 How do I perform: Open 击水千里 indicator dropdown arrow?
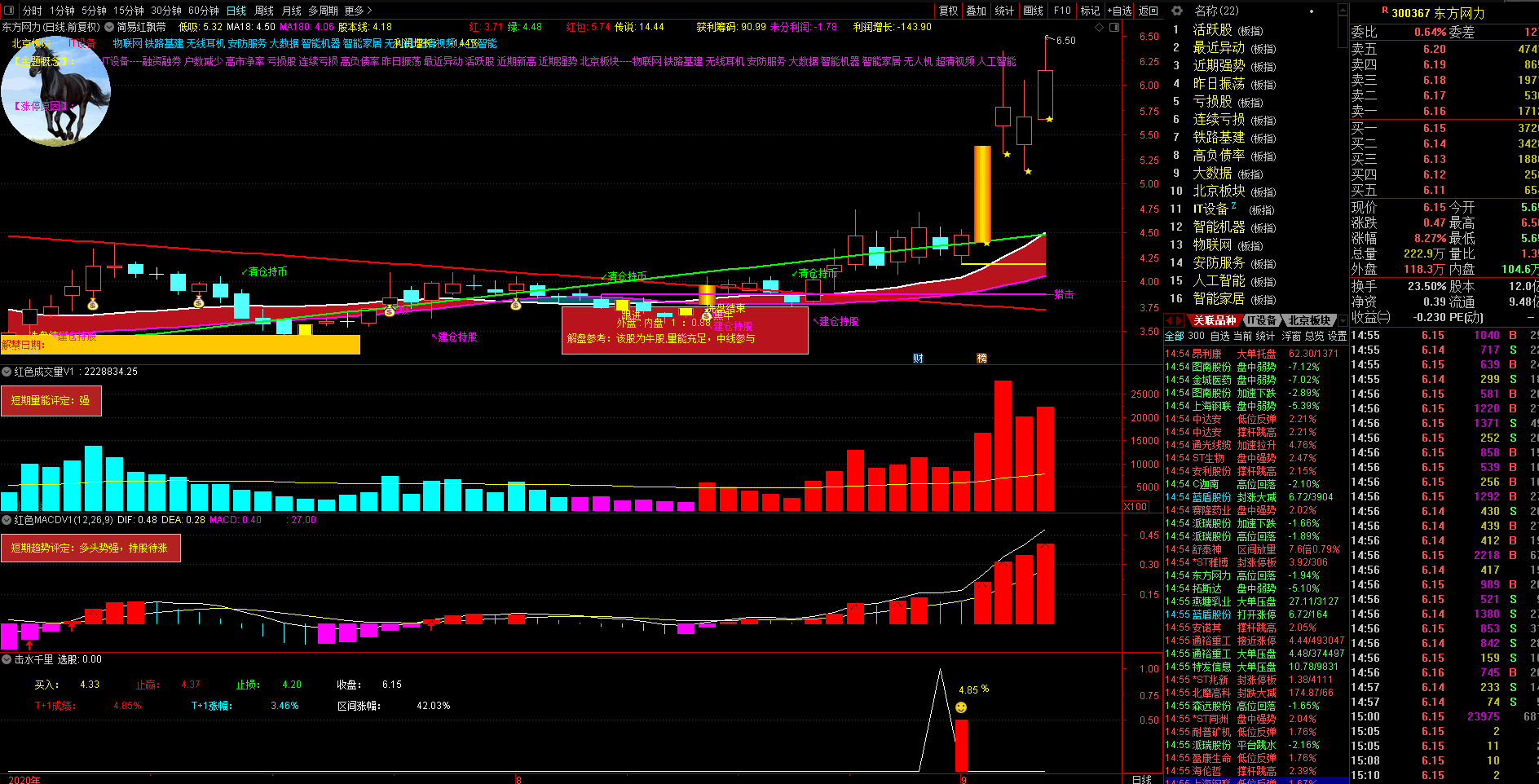(7, 659)
